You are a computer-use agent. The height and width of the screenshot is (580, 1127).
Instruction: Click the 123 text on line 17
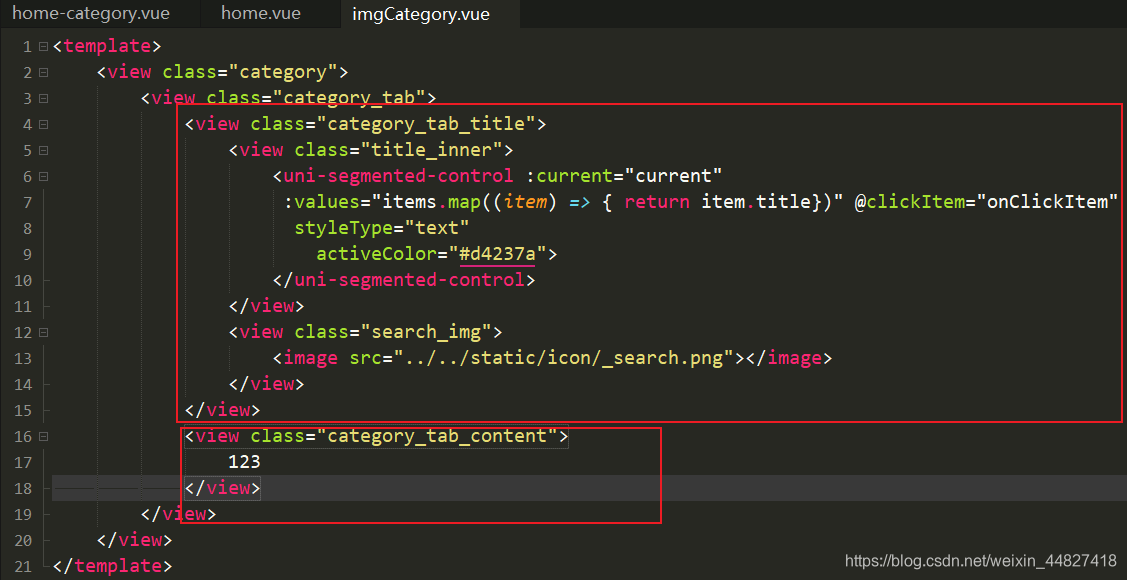click(x=244, y=462)
